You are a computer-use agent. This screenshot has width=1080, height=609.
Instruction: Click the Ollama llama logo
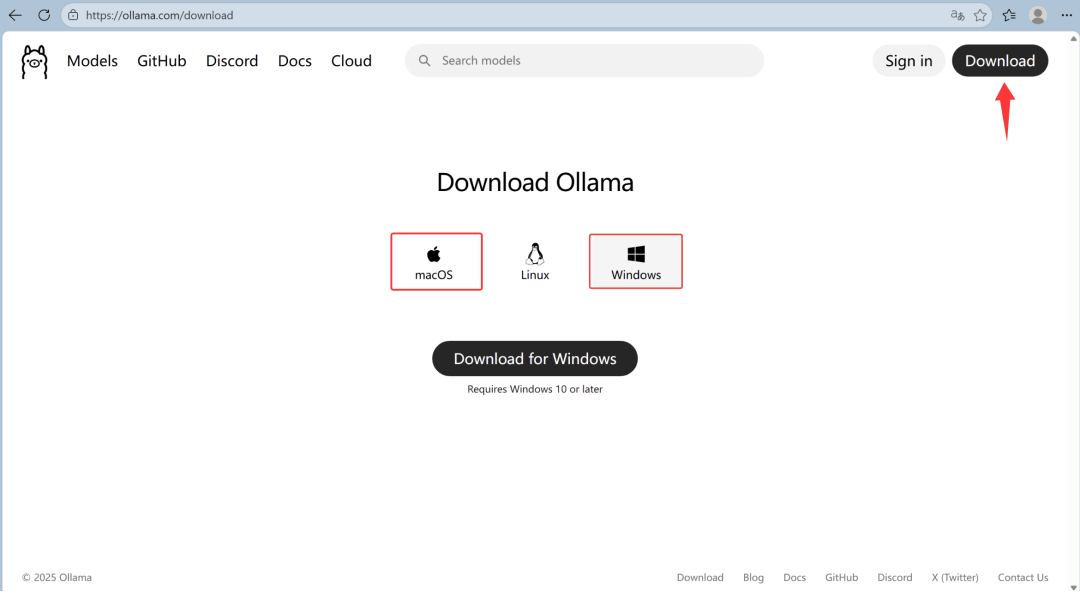34,62
